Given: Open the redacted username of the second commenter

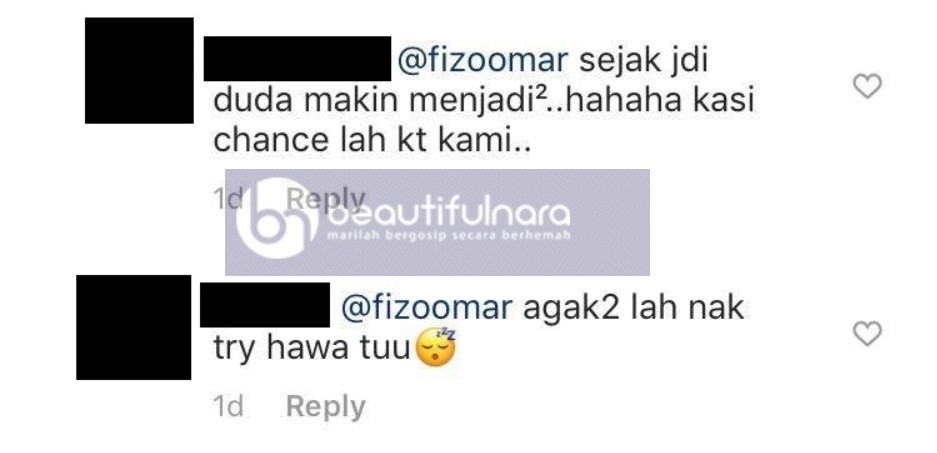Looking at the screenshot, I should tap(265, 305).
